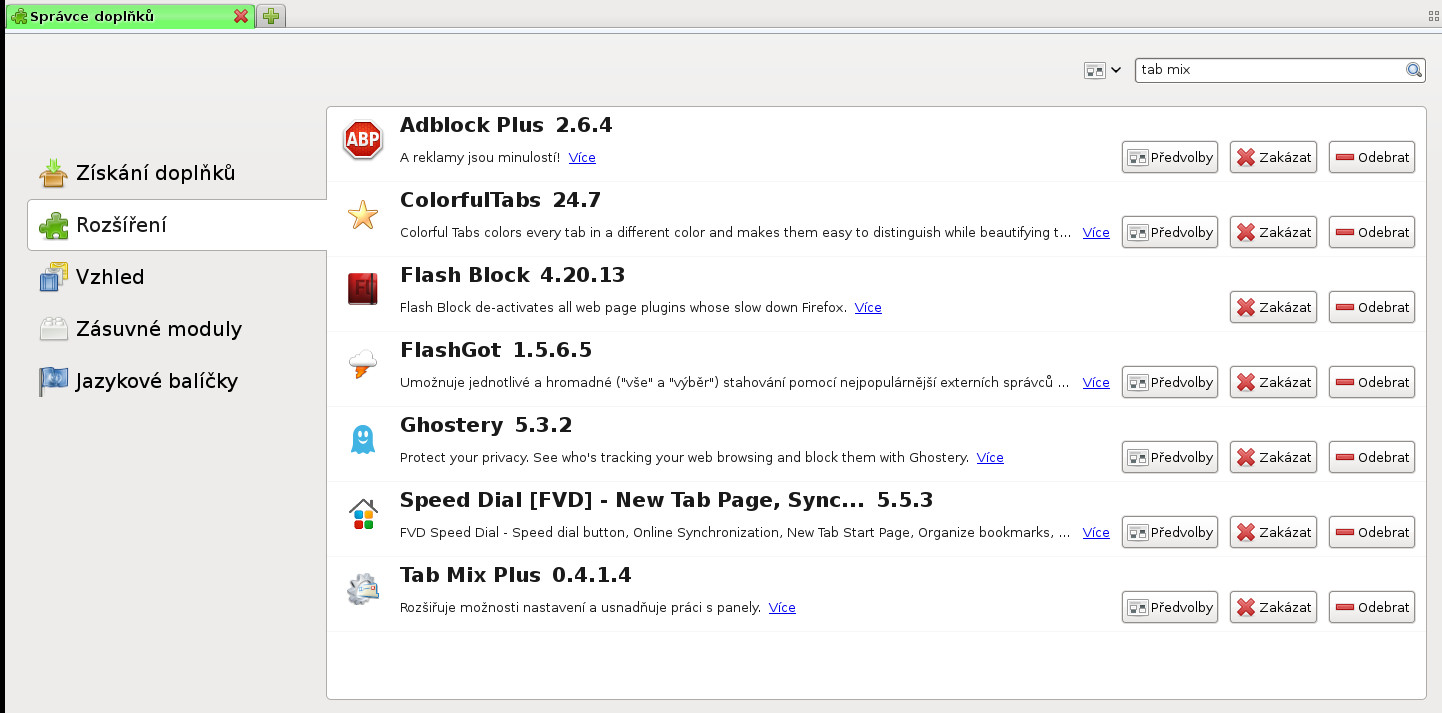
Task: Click the Vzhled themes icon
Action: (x=53, y=277)
